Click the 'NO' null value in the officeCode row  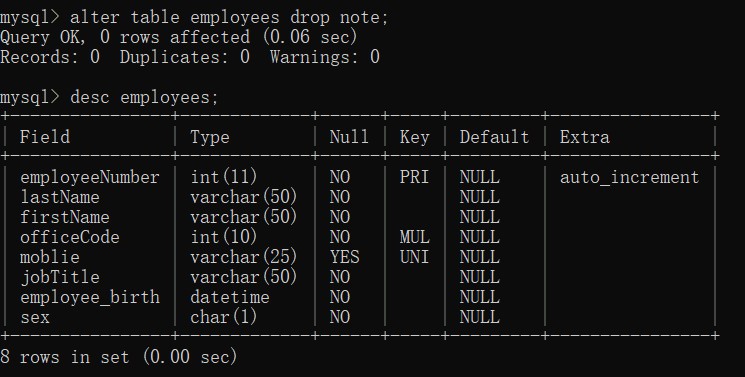click(x=340, y=237)
